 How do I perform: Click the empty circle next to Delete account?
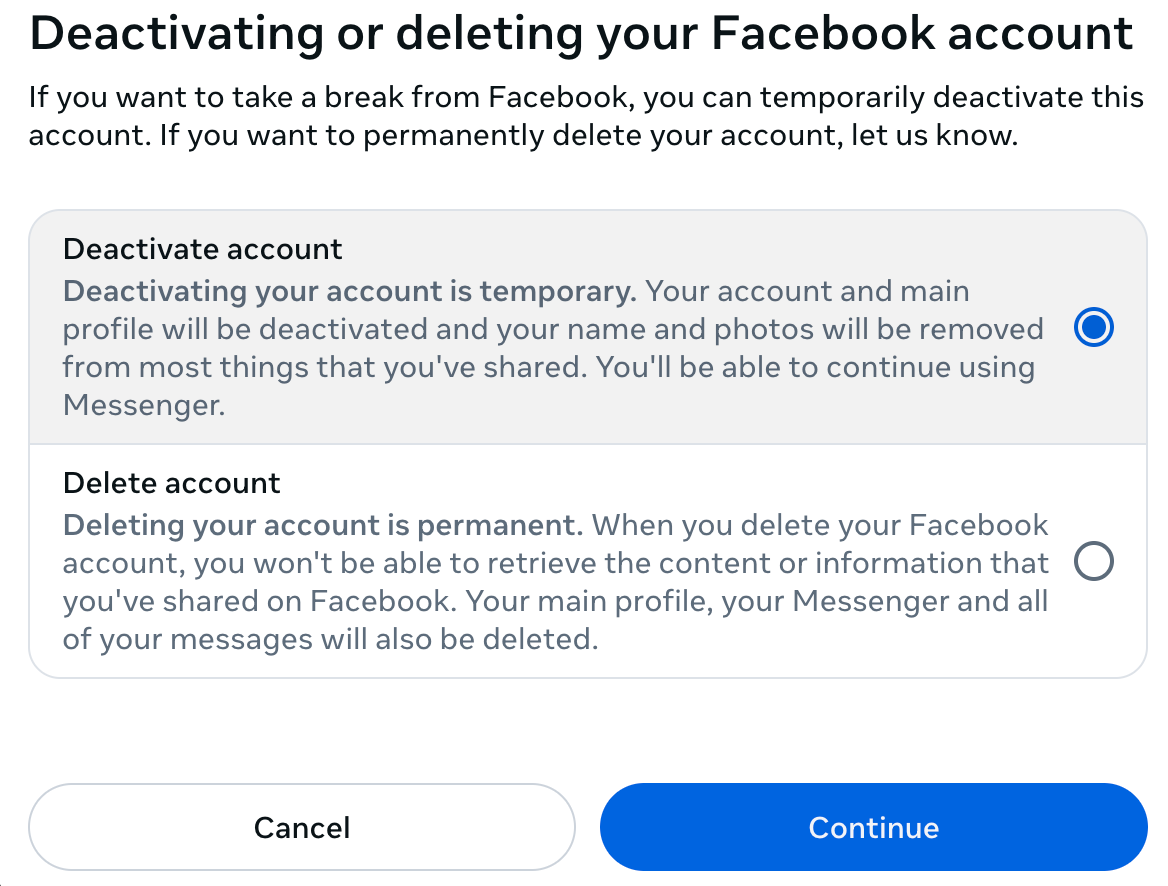1094,562
